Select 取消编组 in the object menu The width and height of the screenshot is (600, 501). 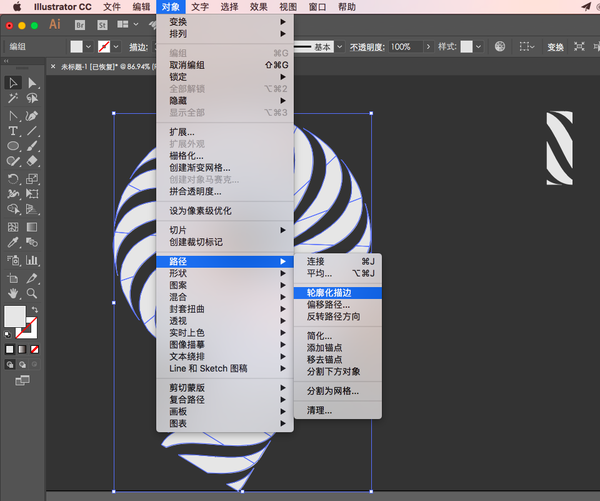pos(225,65)
